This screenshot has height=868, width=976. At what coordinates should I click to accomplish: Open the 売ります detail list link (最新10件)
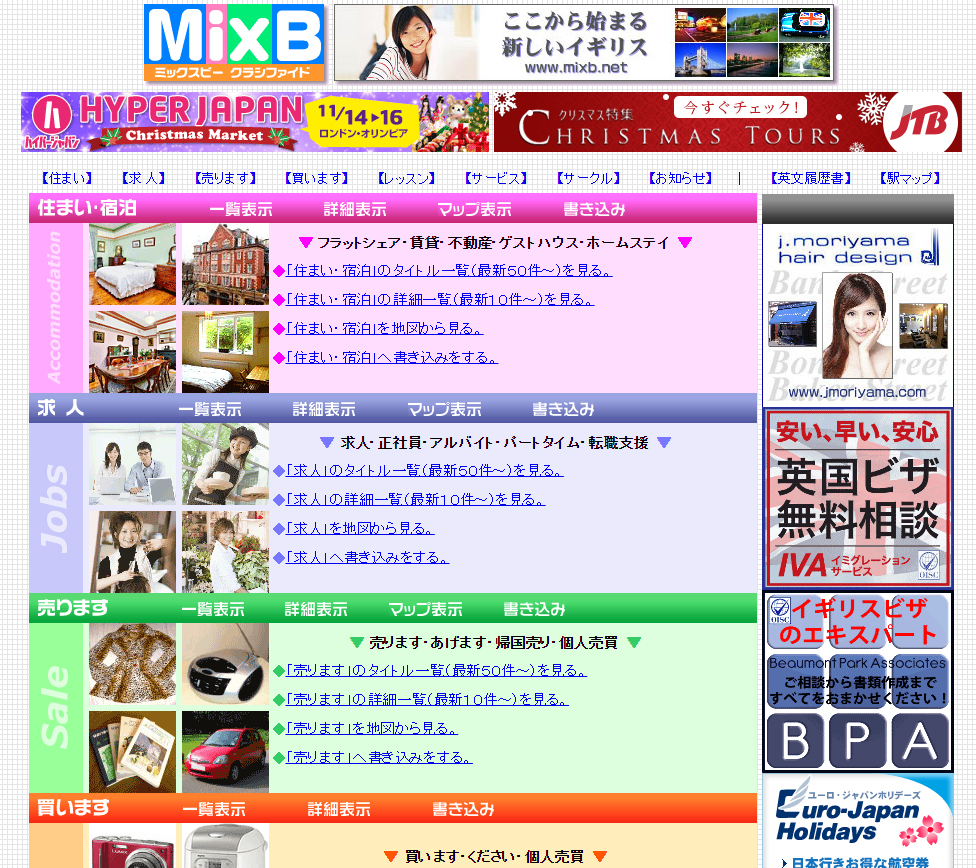[427, 699]
